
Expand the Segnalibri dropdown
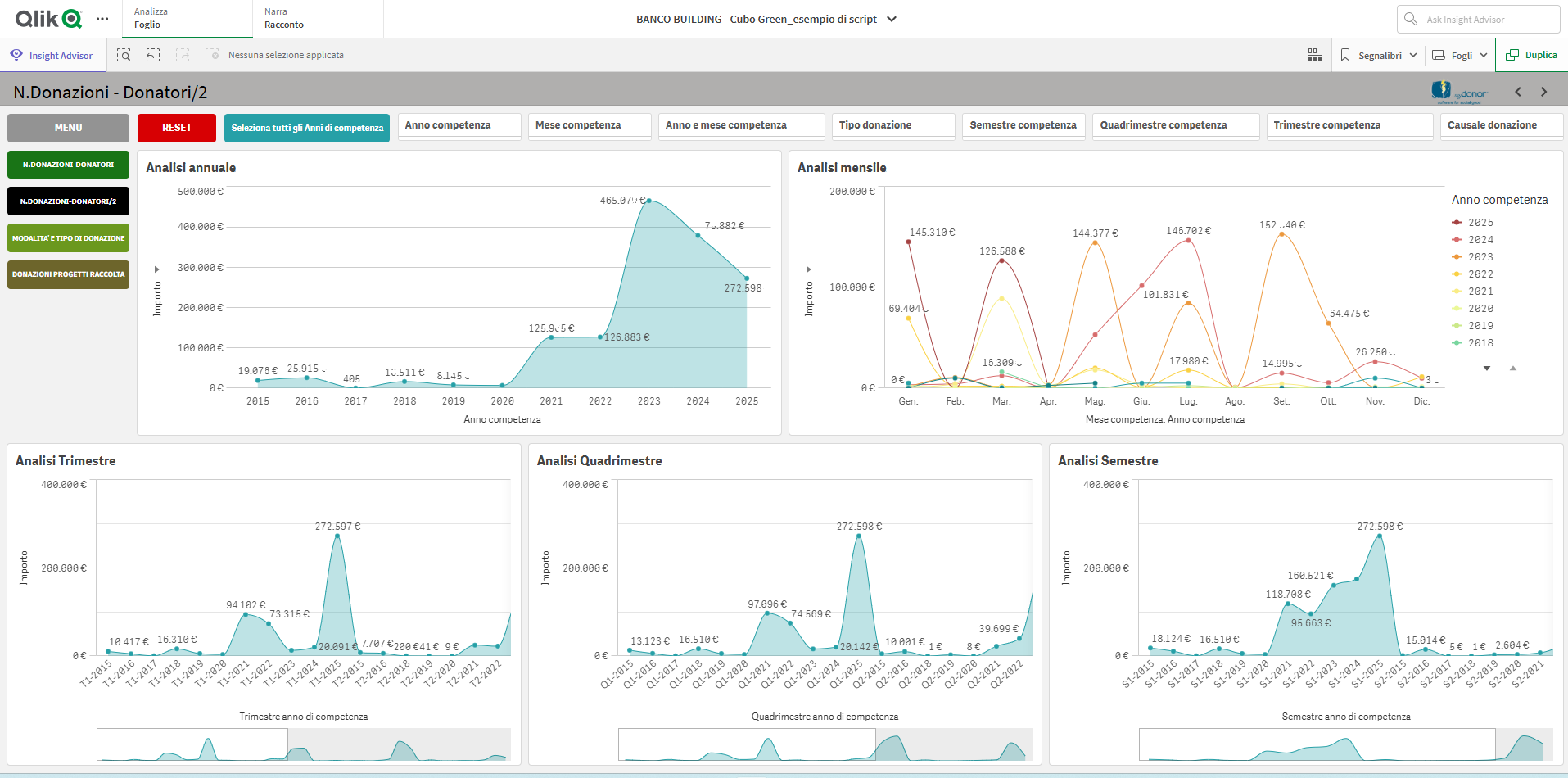coord(1379,55)
